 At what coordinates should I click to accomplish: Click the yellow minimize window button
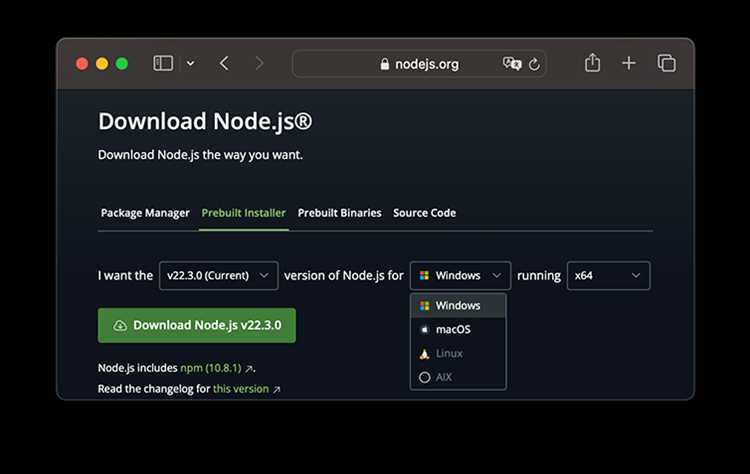coord(102,64)
